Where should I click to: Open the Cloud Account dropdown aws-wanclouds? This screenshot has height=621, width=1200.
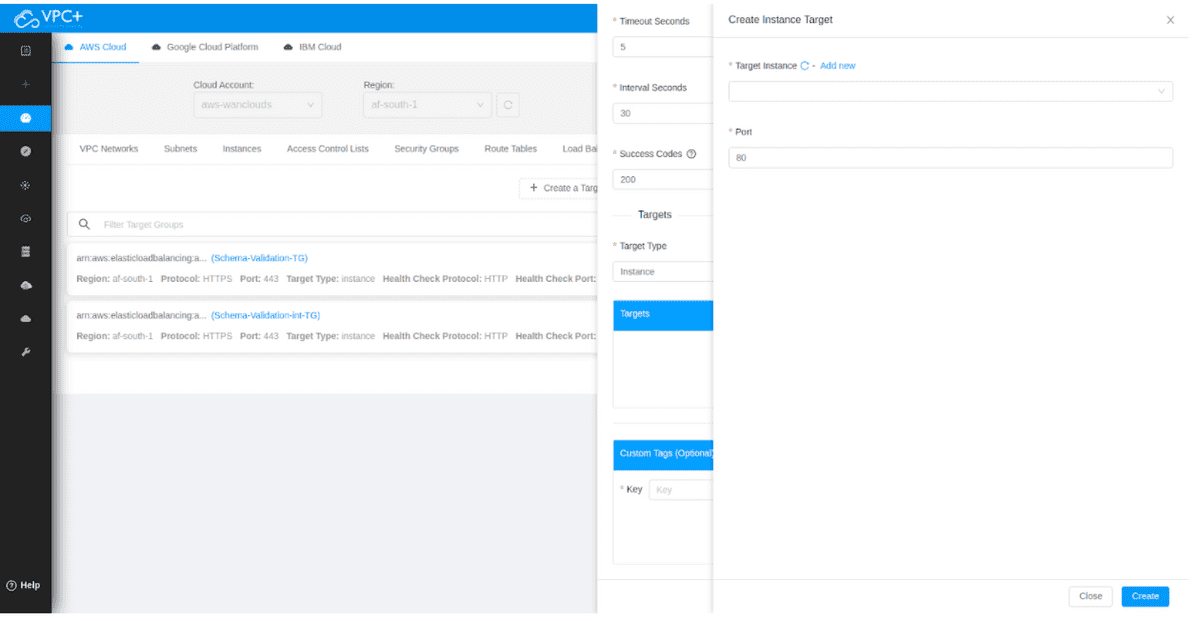click(x=257, y=104)
